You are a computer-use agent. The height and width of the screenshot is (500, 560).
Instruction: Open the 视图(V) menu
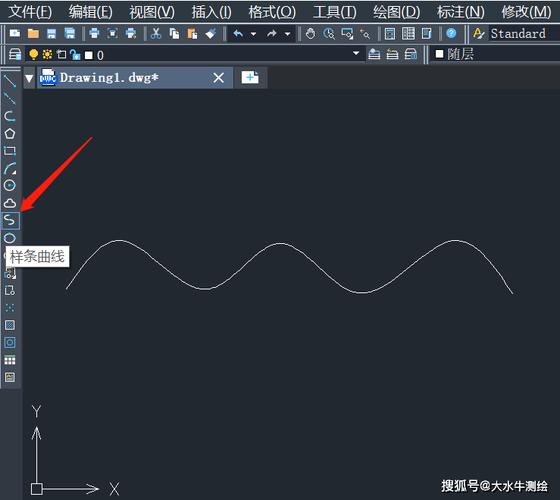(x=152, y=12)
